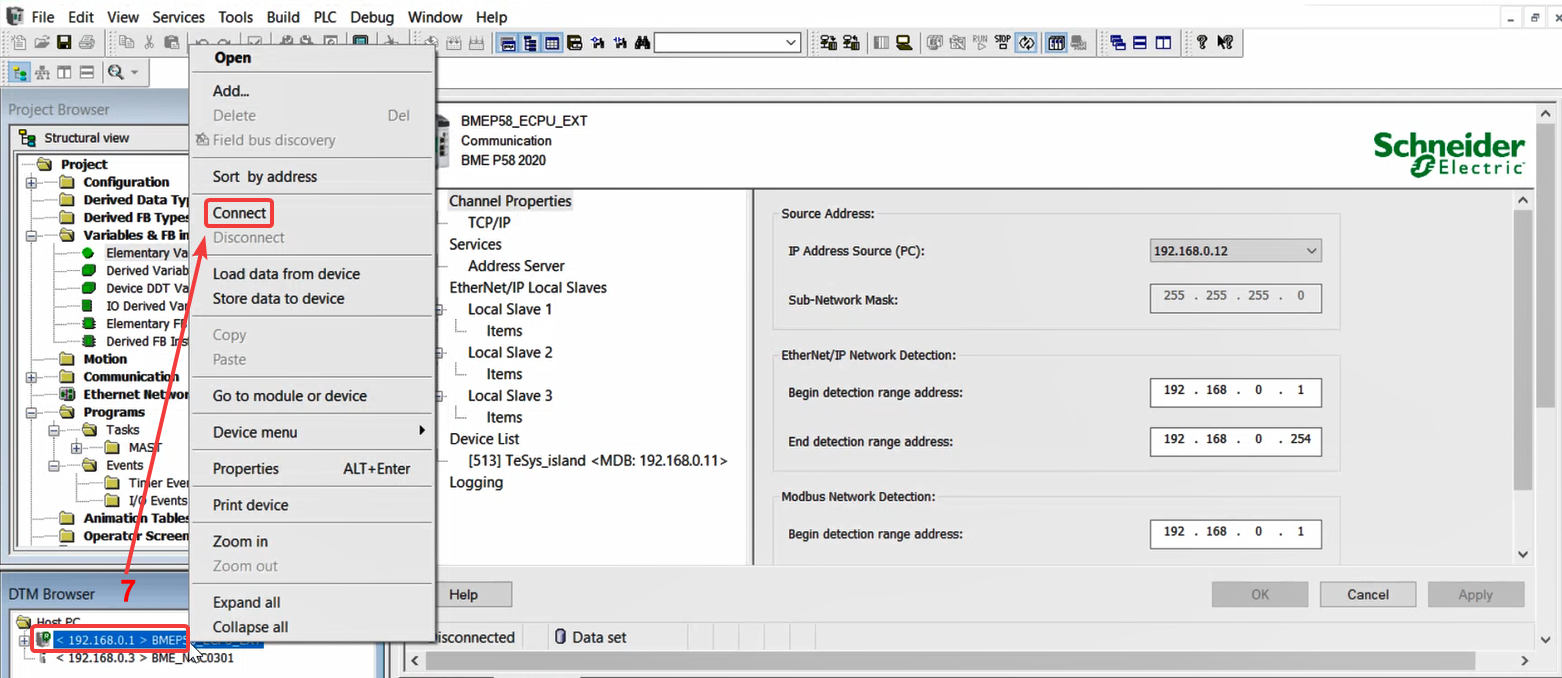The image size is (1562, 678).
Task: Click the Open project folder icon
Action: coord(42,42)
